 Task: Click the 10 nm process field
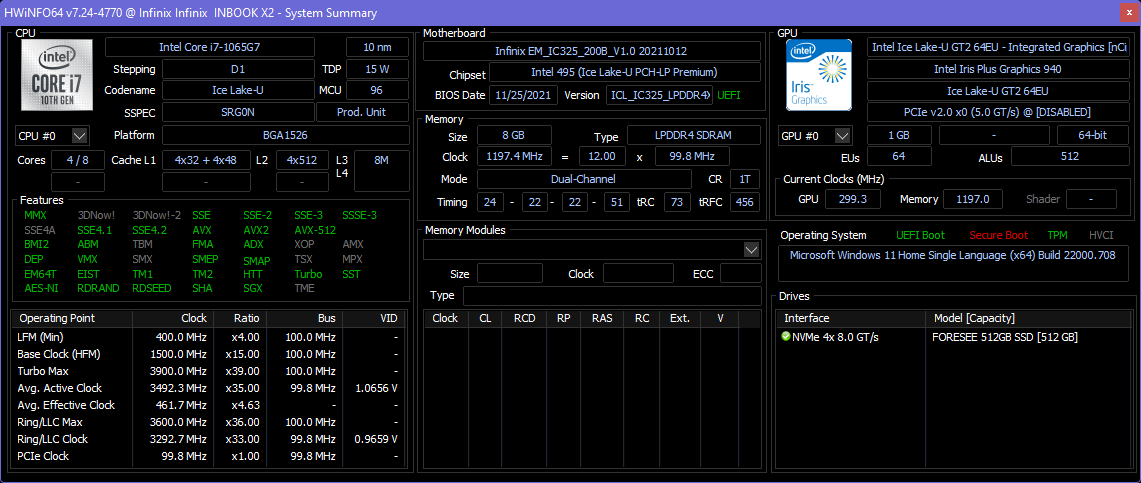[x=378, y=47]
